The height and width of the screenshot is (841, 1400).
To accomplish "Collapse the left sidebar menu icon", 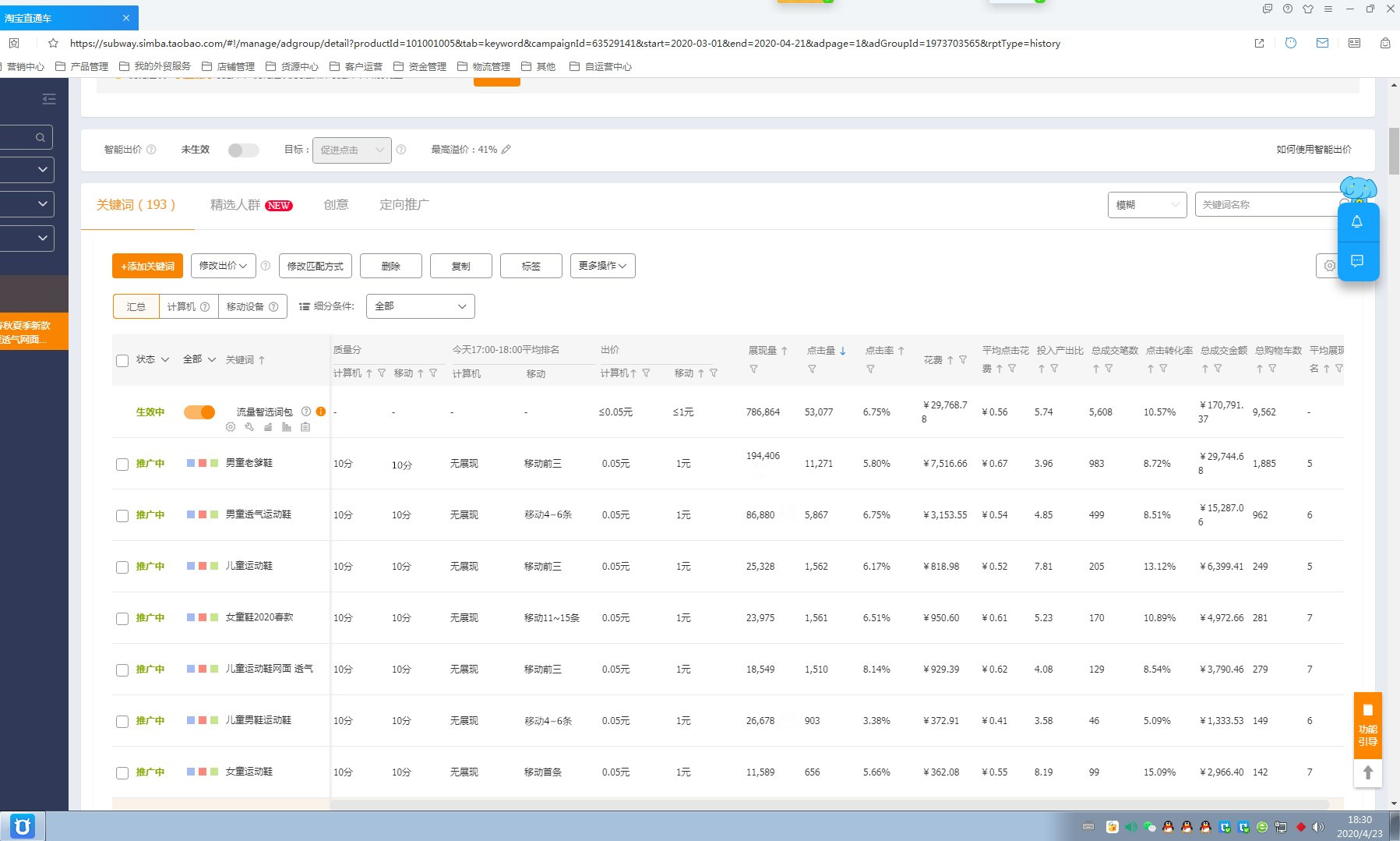I will coord(49,99).
